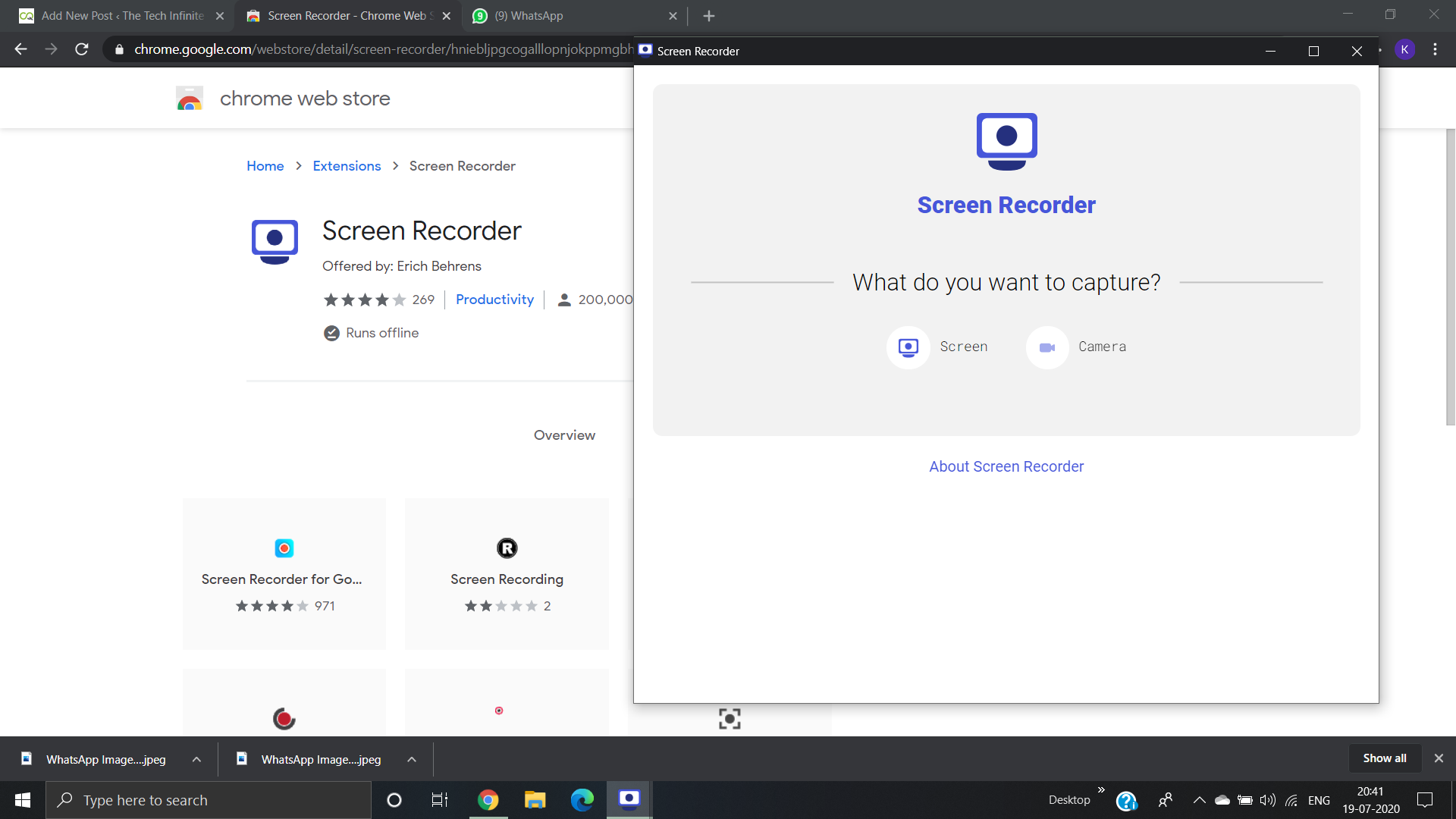Click the chrome web store logo
Viewport: 1456px width, 819px height.
click(190, 99)
